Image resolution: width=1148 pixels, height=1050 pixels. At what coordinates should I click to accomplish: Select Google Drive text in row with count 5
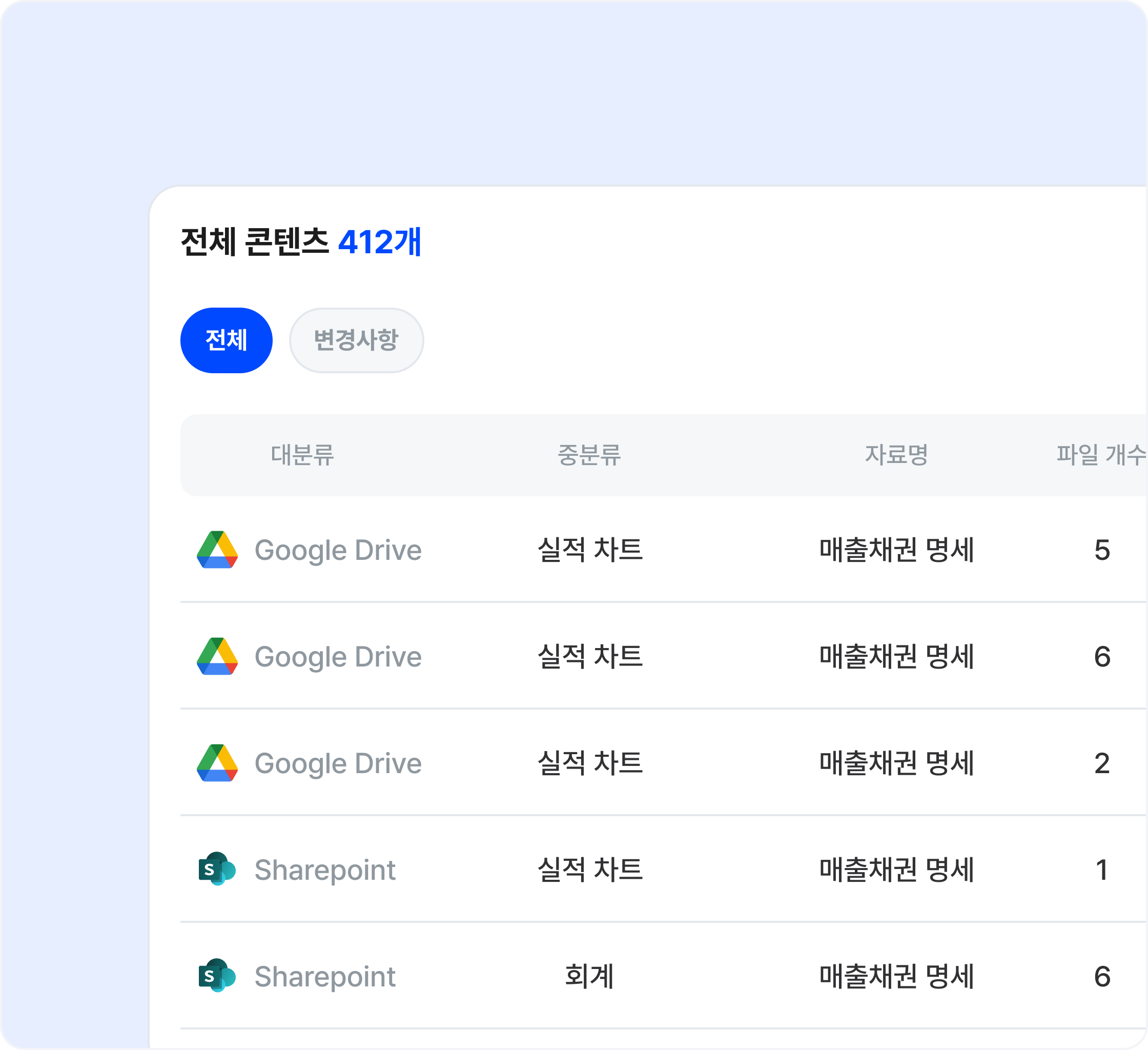coord(338,551)
